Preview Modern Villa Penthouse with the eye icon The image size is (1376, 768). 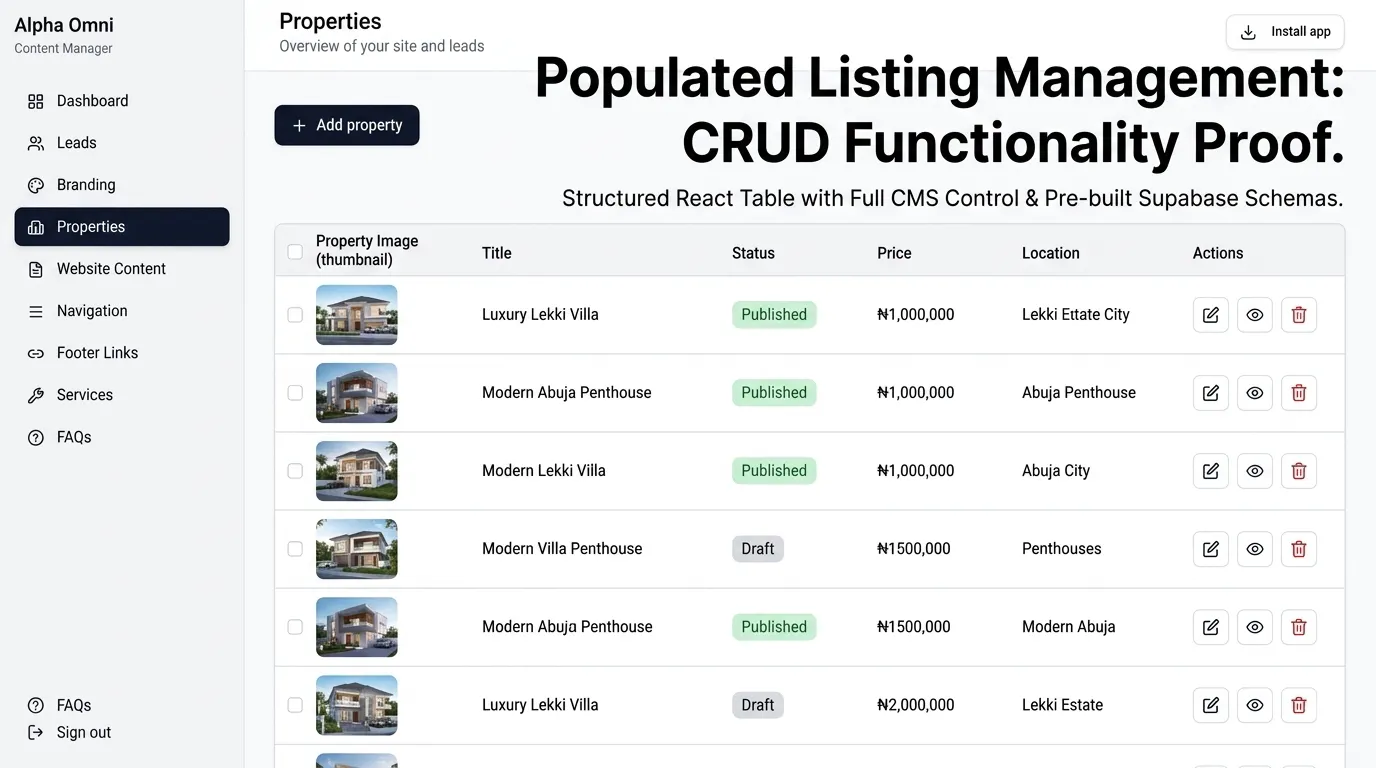1255,549
